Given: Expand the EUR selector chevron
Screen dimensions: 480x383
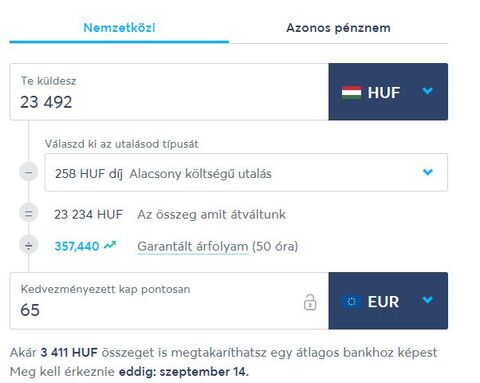Looking at the screenshot, I should pyautogui.click(x=427, y=300).
